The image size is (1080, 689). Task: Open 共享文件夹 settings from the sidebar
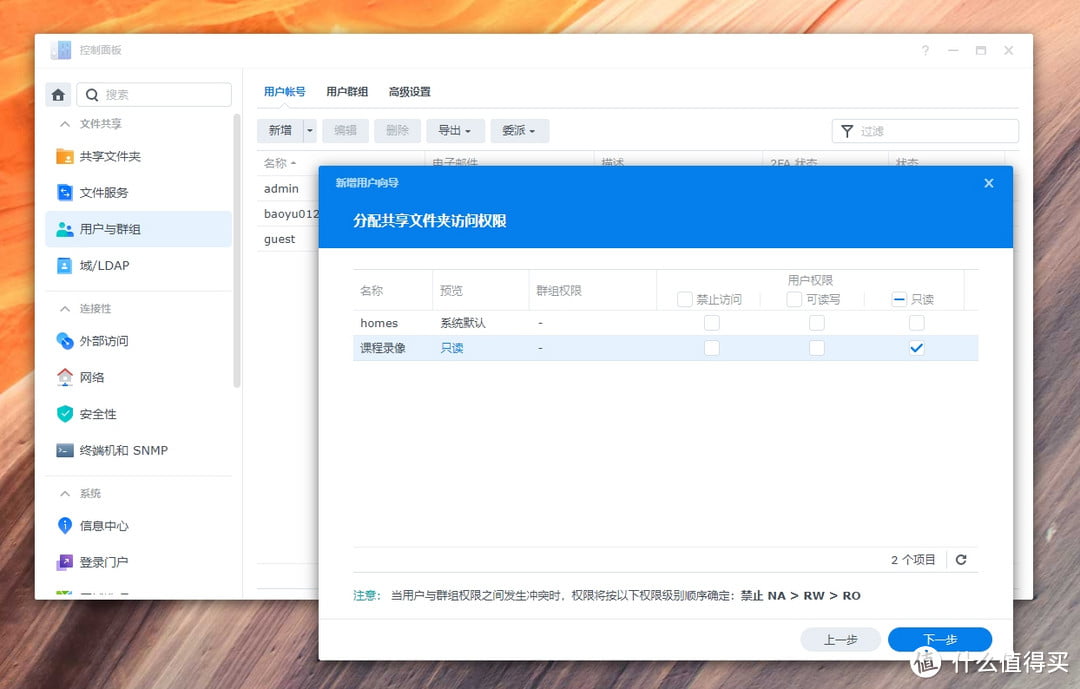[107, 156]
